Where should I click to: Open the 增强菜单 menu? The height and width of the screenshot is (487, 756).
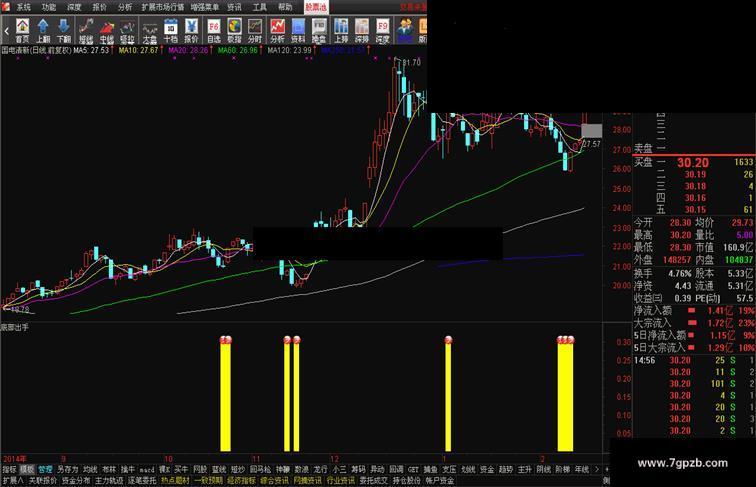[205, 7]
